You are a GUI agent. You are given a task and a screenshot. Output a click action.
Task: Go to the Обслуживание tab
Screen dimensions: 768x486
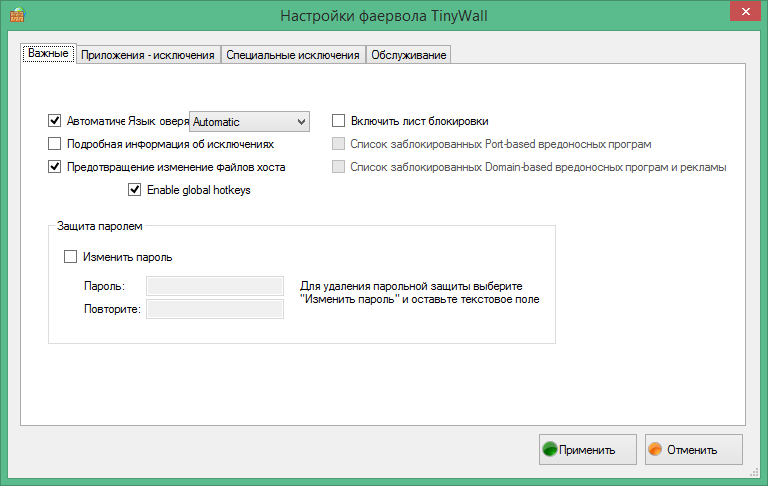tap(408, 55)
